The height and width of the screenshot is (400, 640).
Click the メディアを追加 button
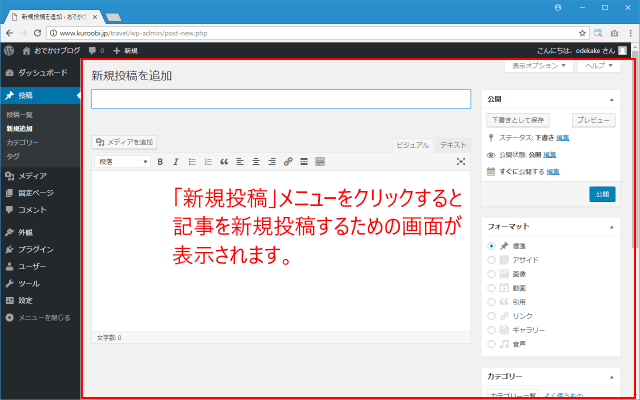124,142
